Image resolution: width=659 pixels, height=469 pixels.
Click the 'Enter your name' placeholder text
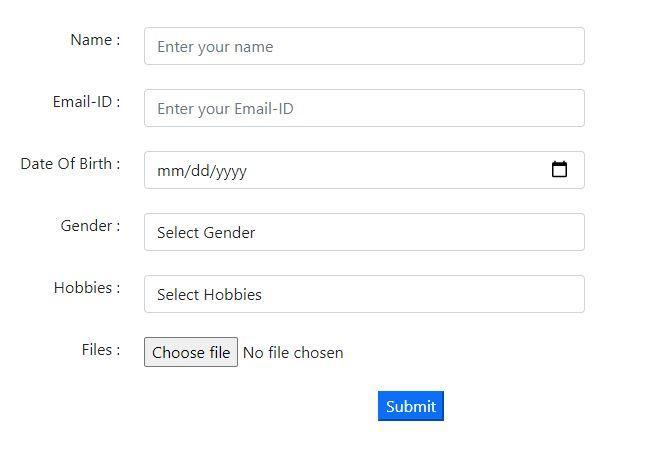point(215,47)
